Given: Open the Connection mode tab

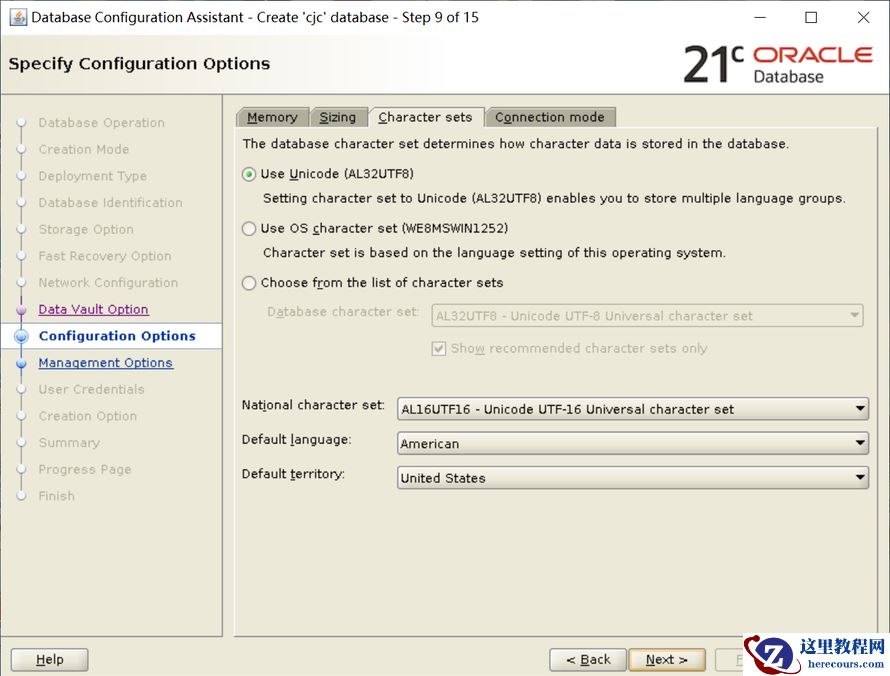Looking at the screenshot, I should [550, 117].
